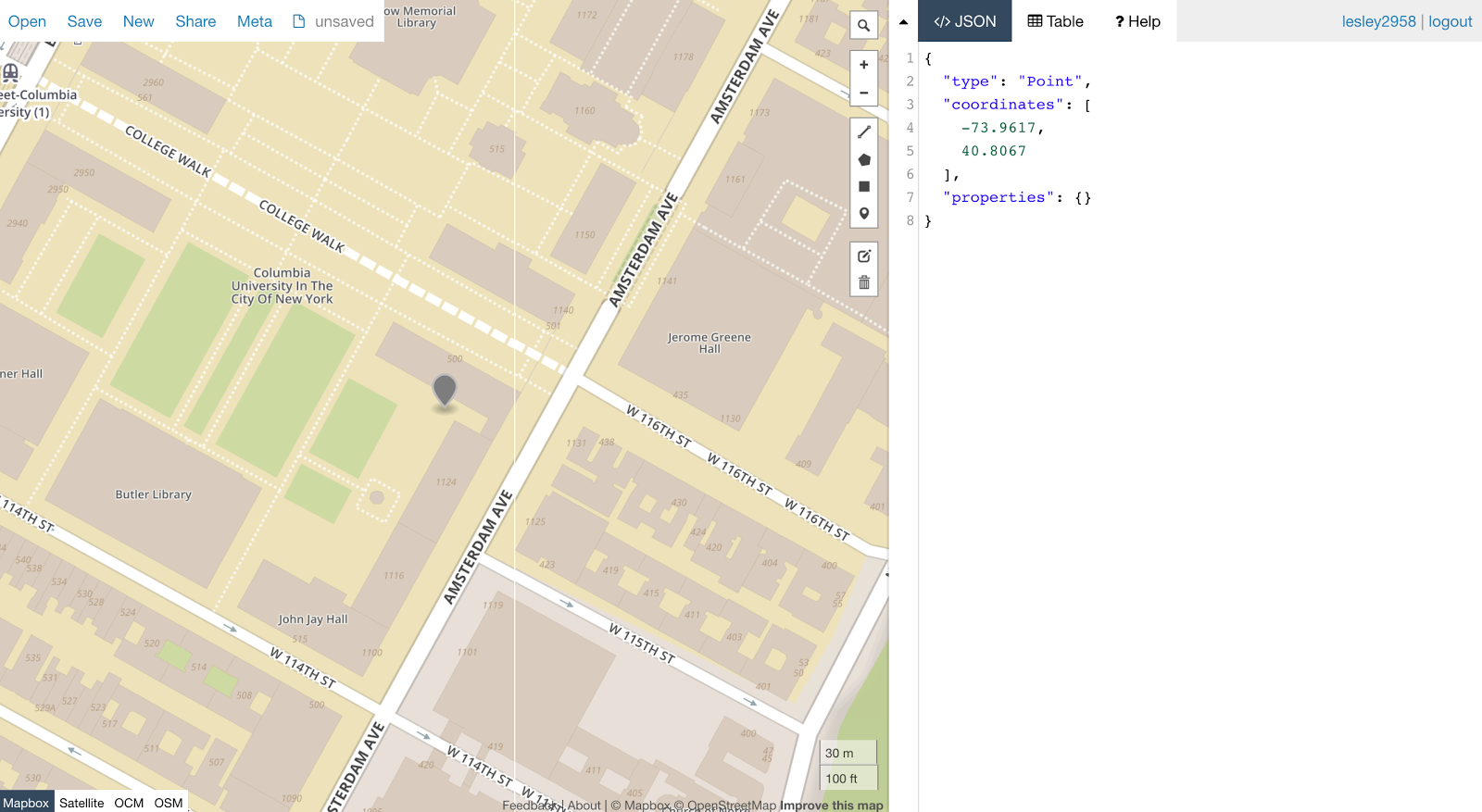This screenshot has height=812, width=1482.
Task: Switch base layer to OSM
Action: 169,803
